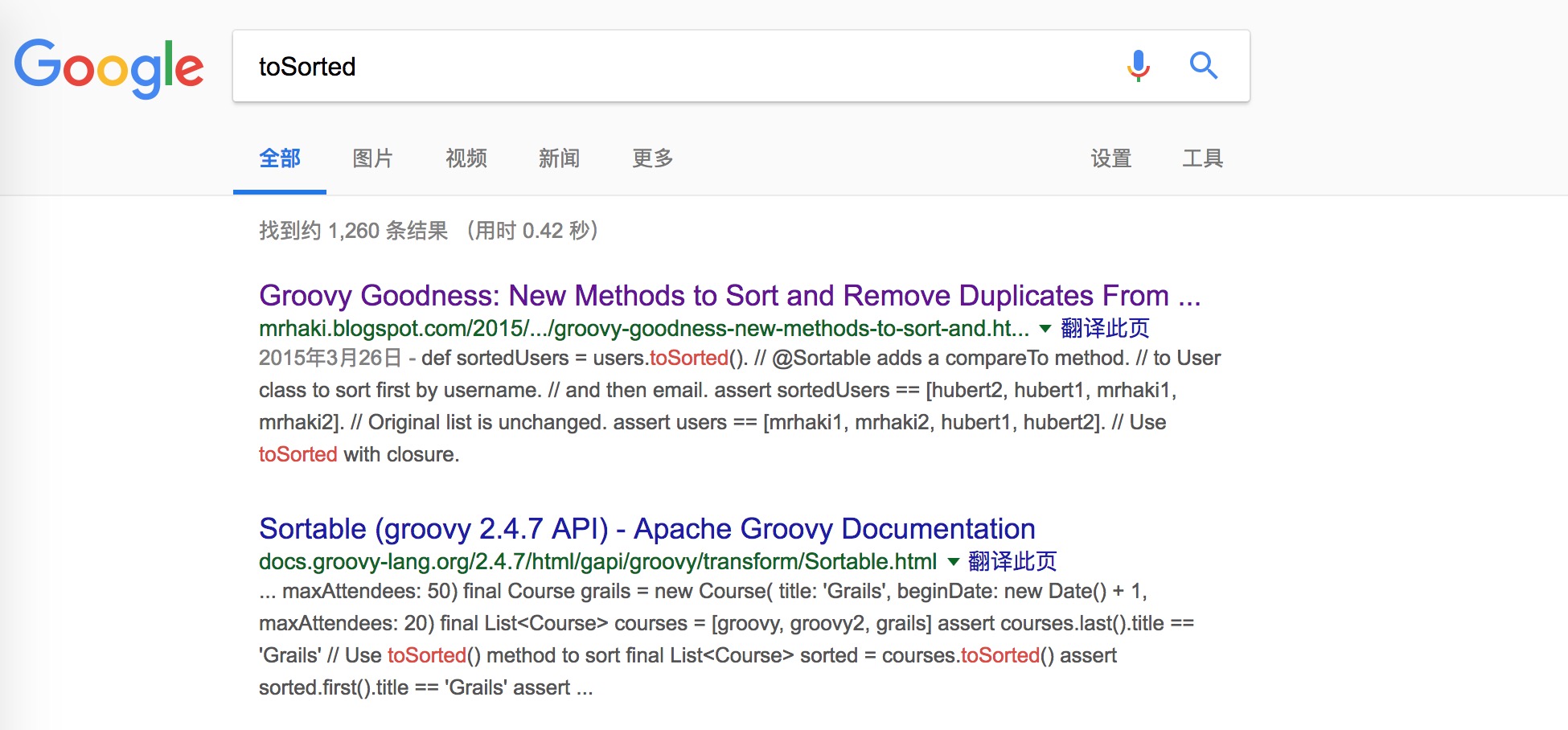
Task: Open the Sortable groovy 2.4.7 API result
Action: [646, 529]
